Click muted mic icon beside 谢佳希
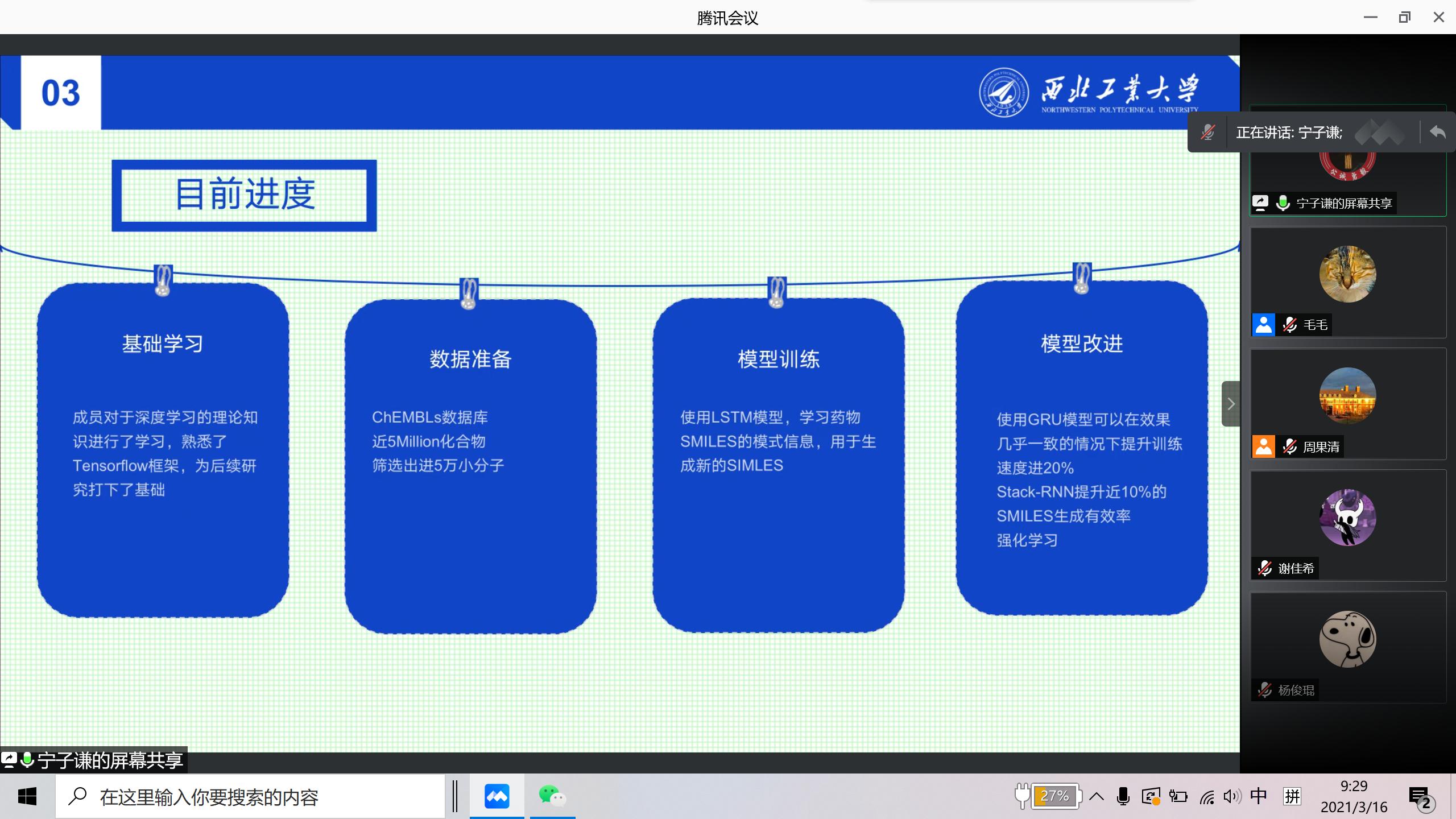Viewport: 1456px width, 819px height. click(1265, 568)
